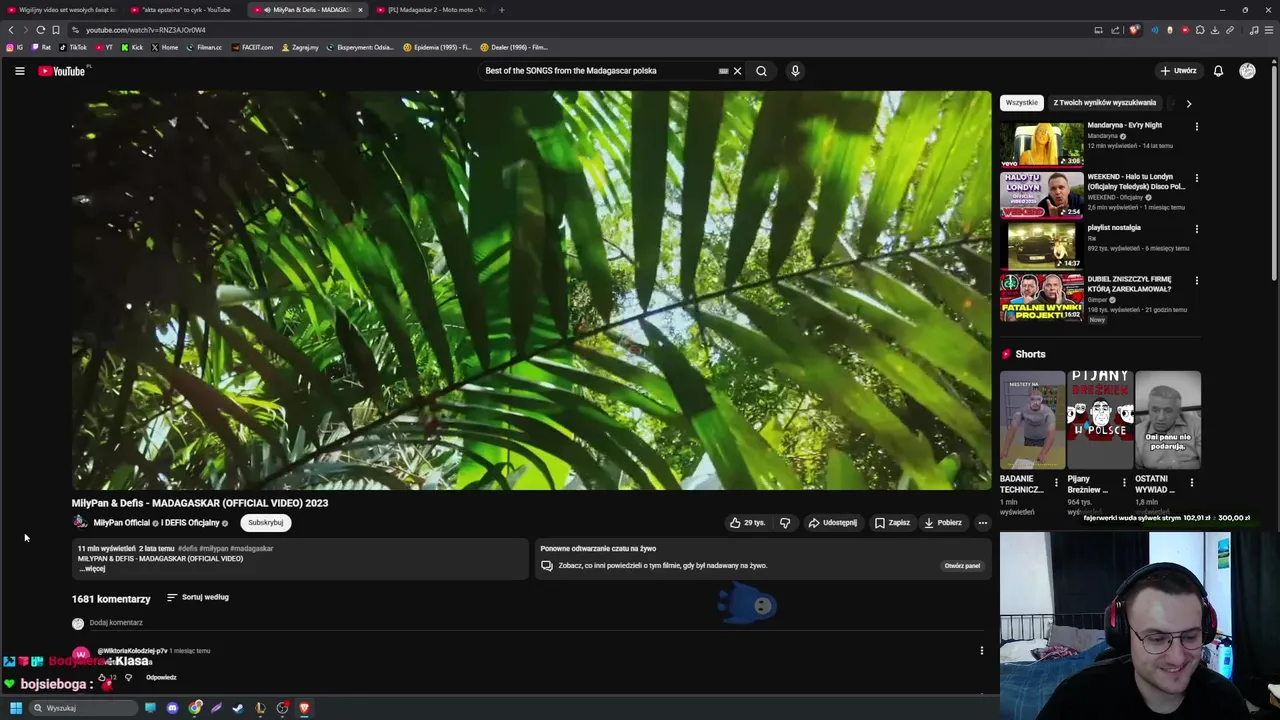
Task: Open WEEKEND - Halo tu Londyn video title
Action: pyautogui.click(x=1136, y=182)
